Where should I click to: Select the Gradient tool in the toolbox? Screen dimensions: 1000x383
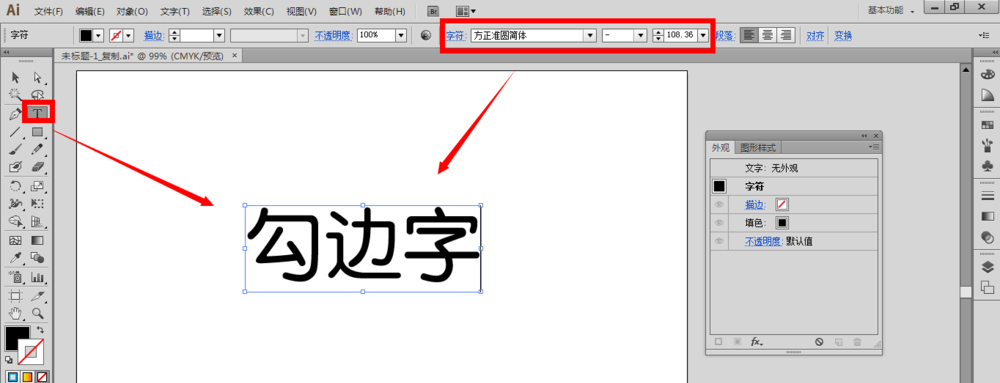(38, 240)
